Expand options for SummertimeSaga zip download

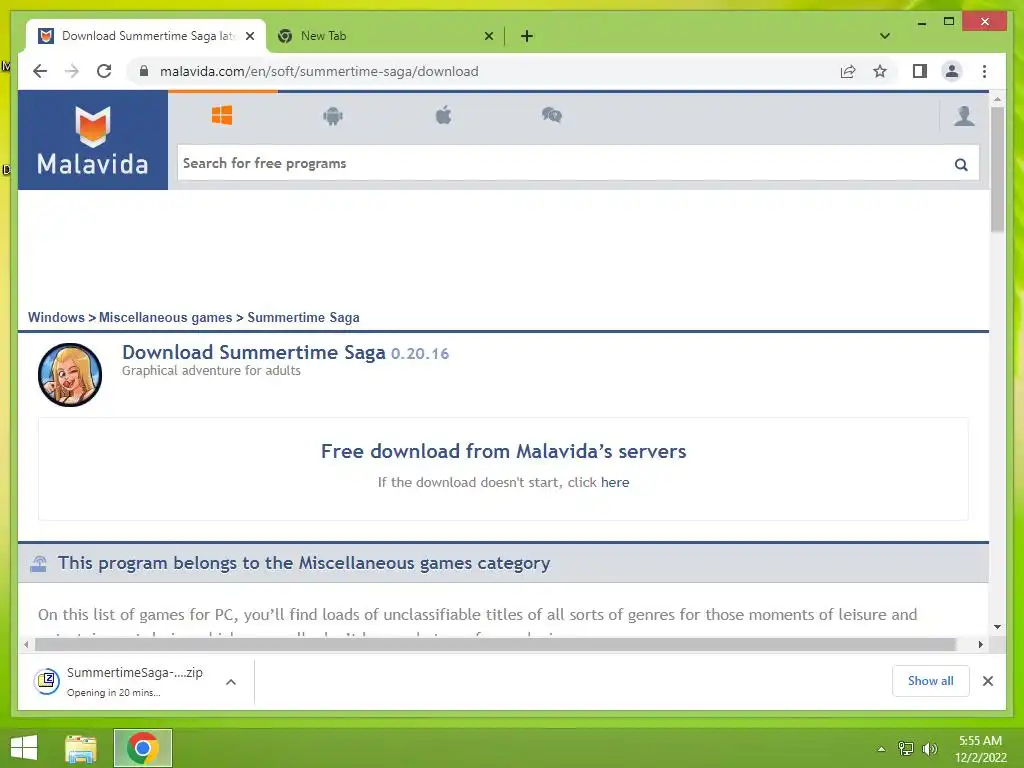tap(231, 682)
